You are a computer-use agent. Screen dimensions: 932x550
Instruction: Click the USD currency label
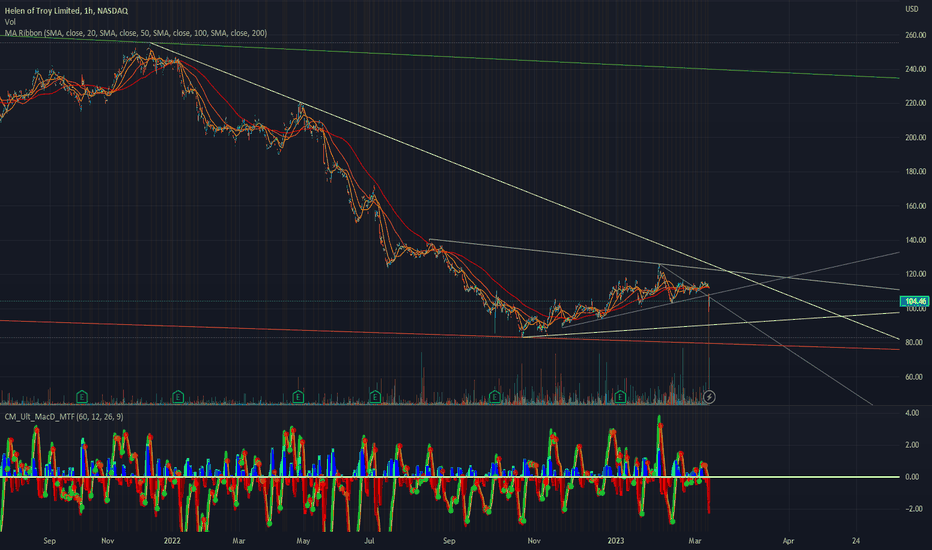(912, 9)
